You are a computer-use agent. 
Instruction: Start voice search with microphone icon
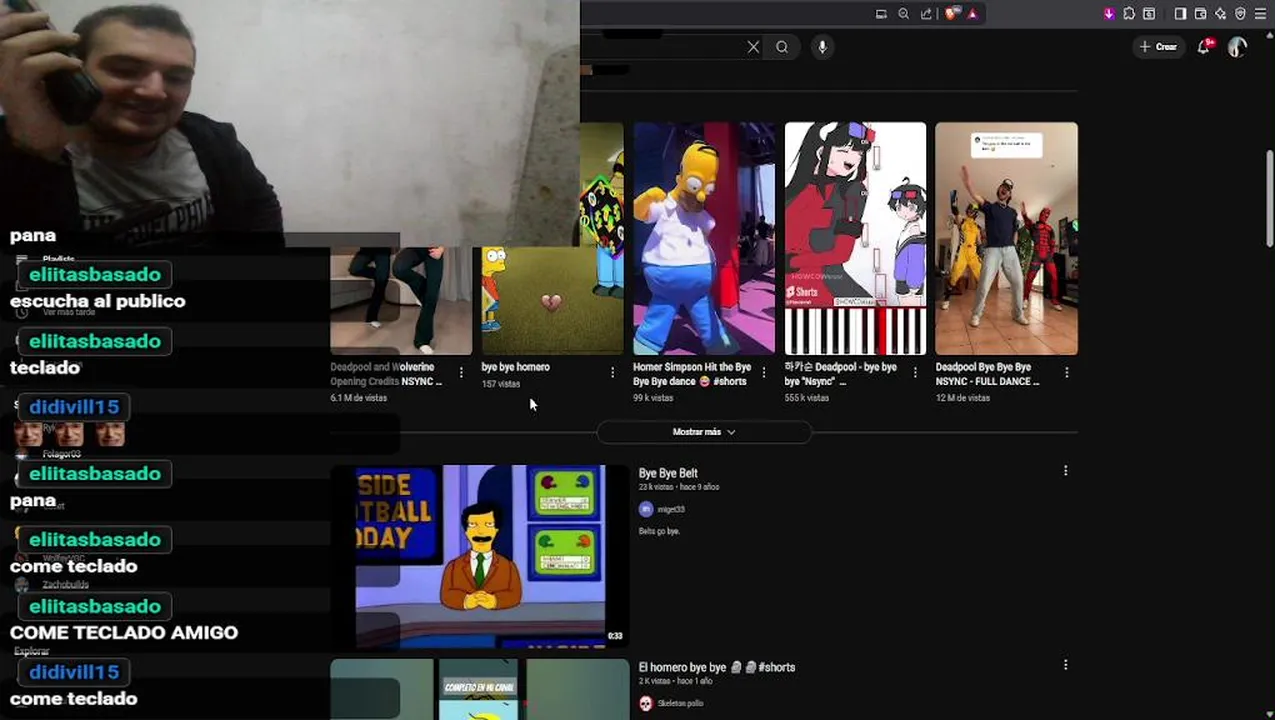point(822,47)
